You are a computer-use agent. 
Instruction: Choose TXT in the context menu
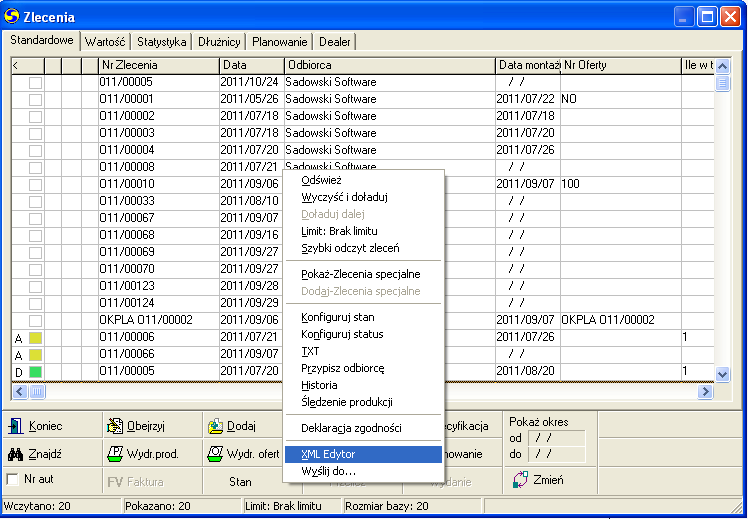[x=363, y=352]
